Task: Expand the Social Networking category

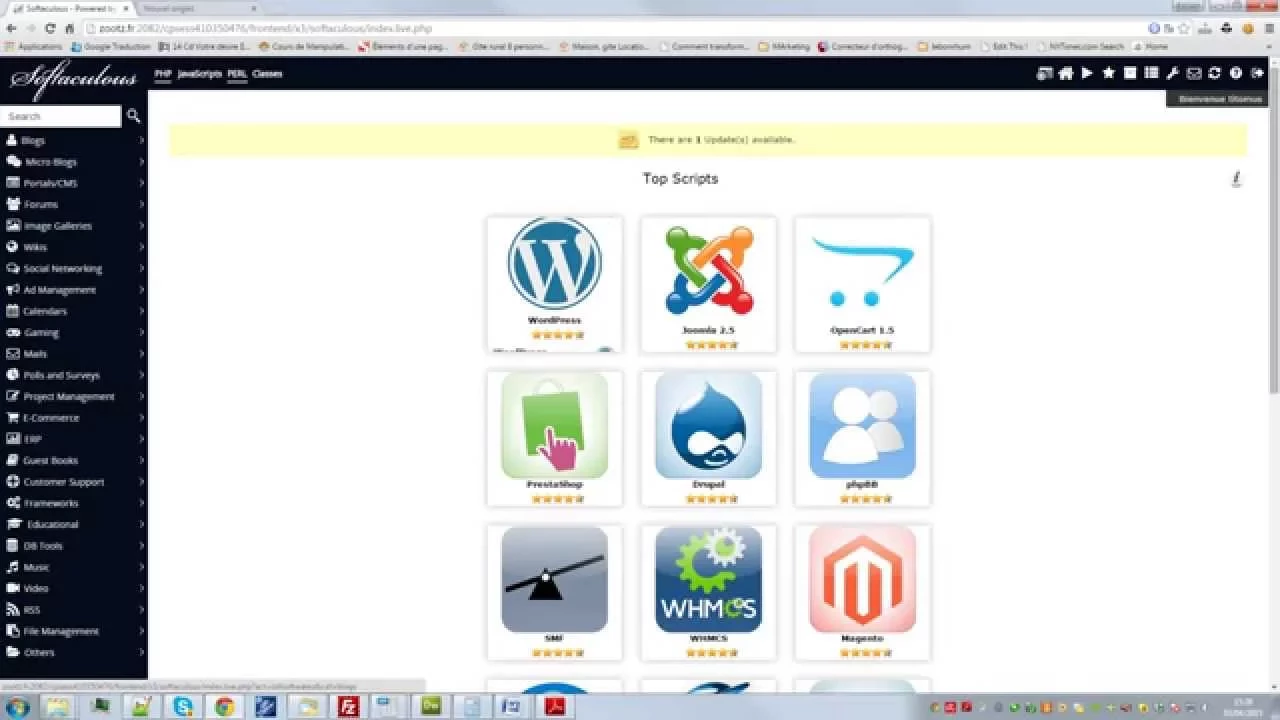Action: coord(74,268)
